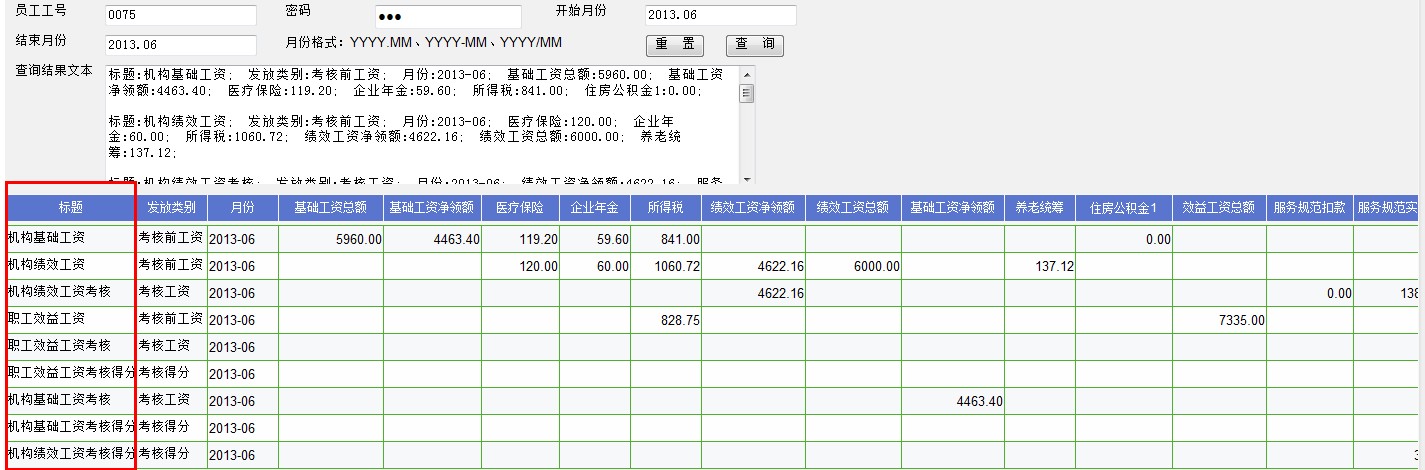Click the 医疗保险 column header
Screen dimensions: 1425x470
(521, 208)
